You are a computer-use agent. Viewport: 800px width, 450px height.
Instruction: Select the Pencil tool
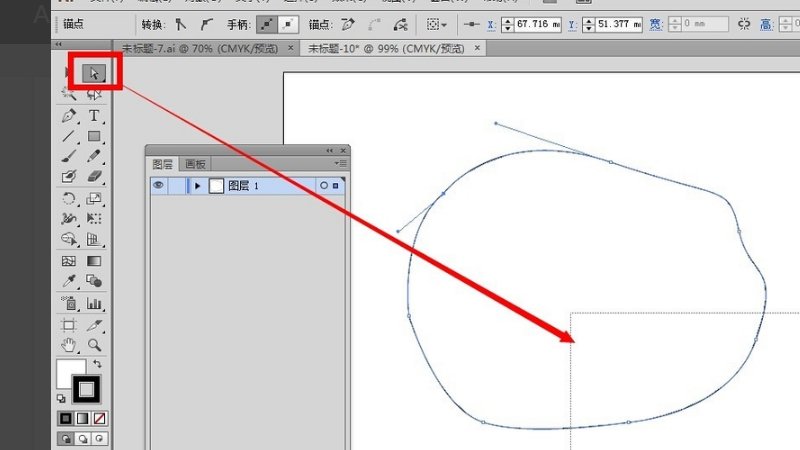pos(94,156)
